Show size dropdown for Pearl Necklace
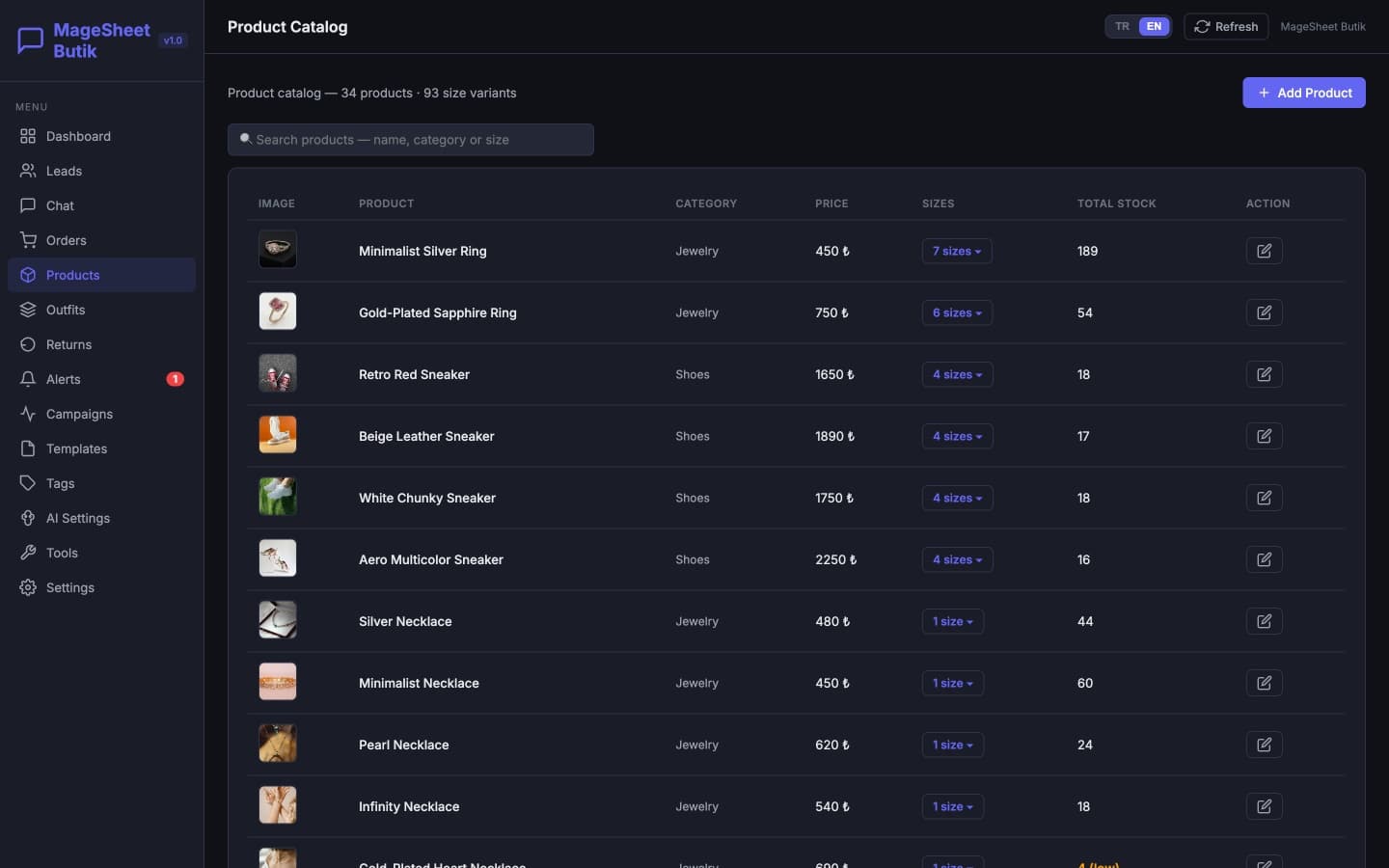Viewport: 1389px width, 868px height. point(953,745)
